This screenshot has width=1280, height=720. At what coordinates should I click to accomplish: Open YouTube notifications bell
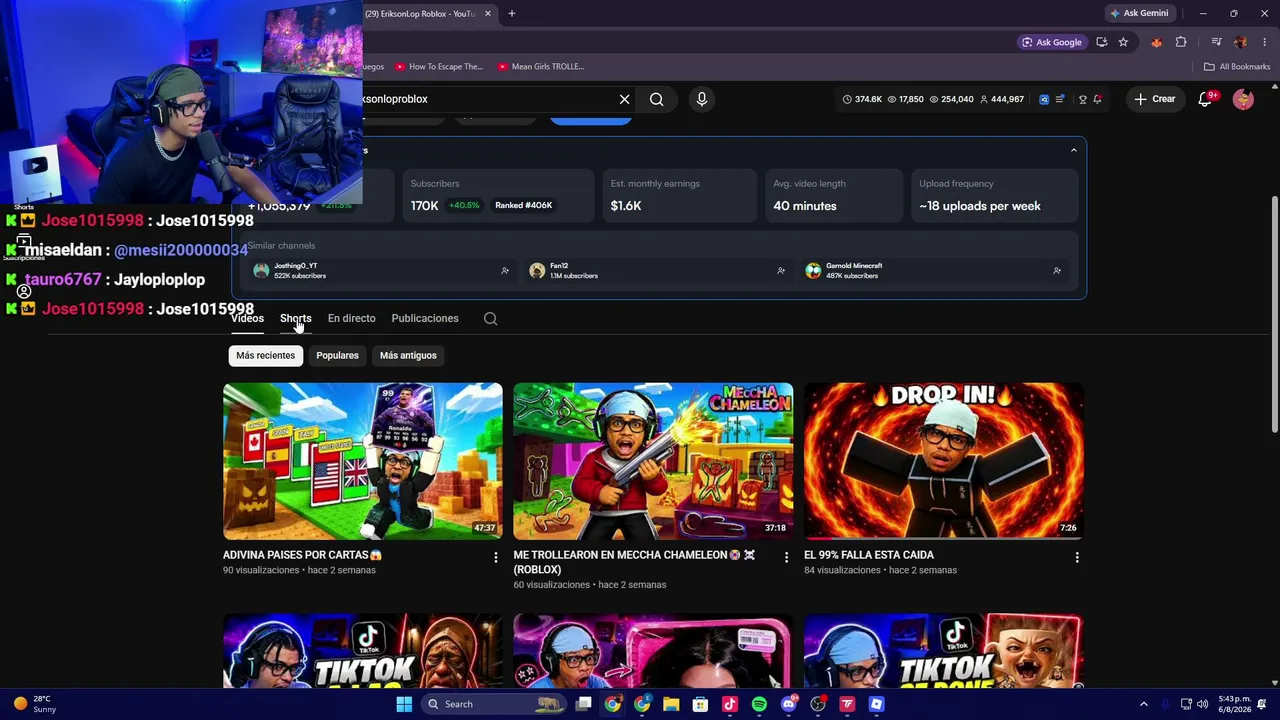pyautogui.click(x=1205, y=99)
